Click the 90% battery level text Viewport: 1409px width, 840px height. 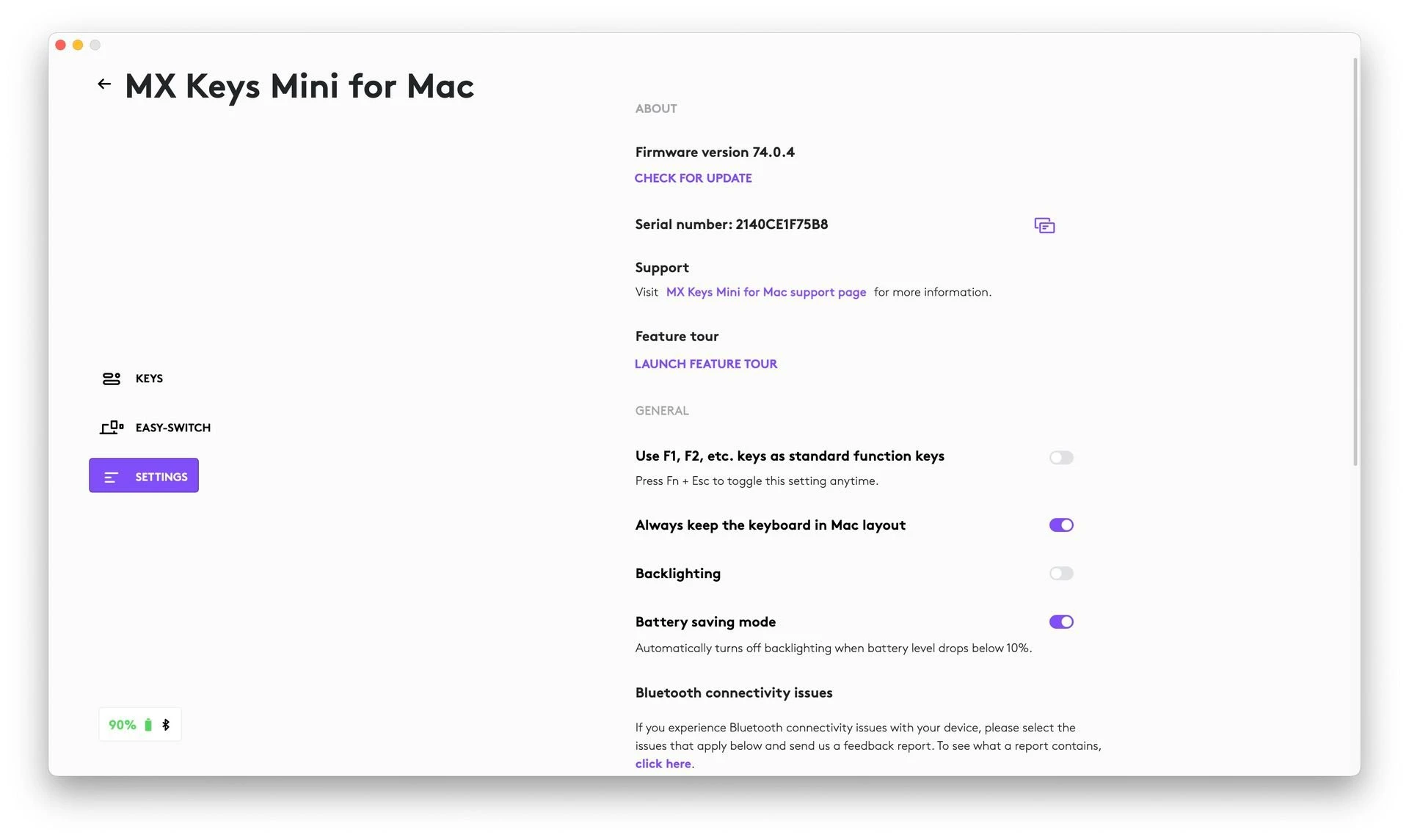pos(123,725)
